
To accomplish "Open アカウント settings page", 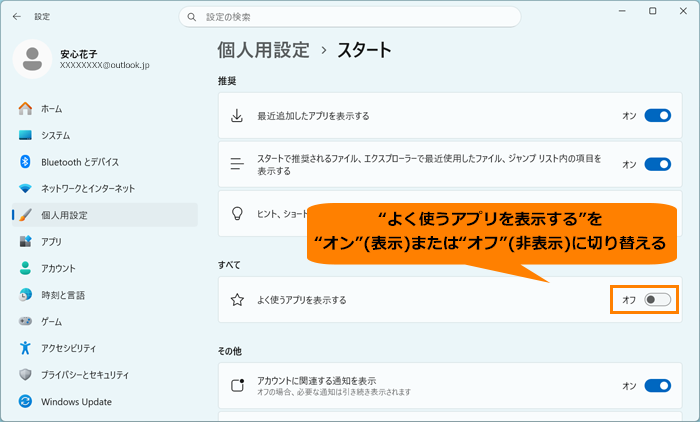I will 105,268.
